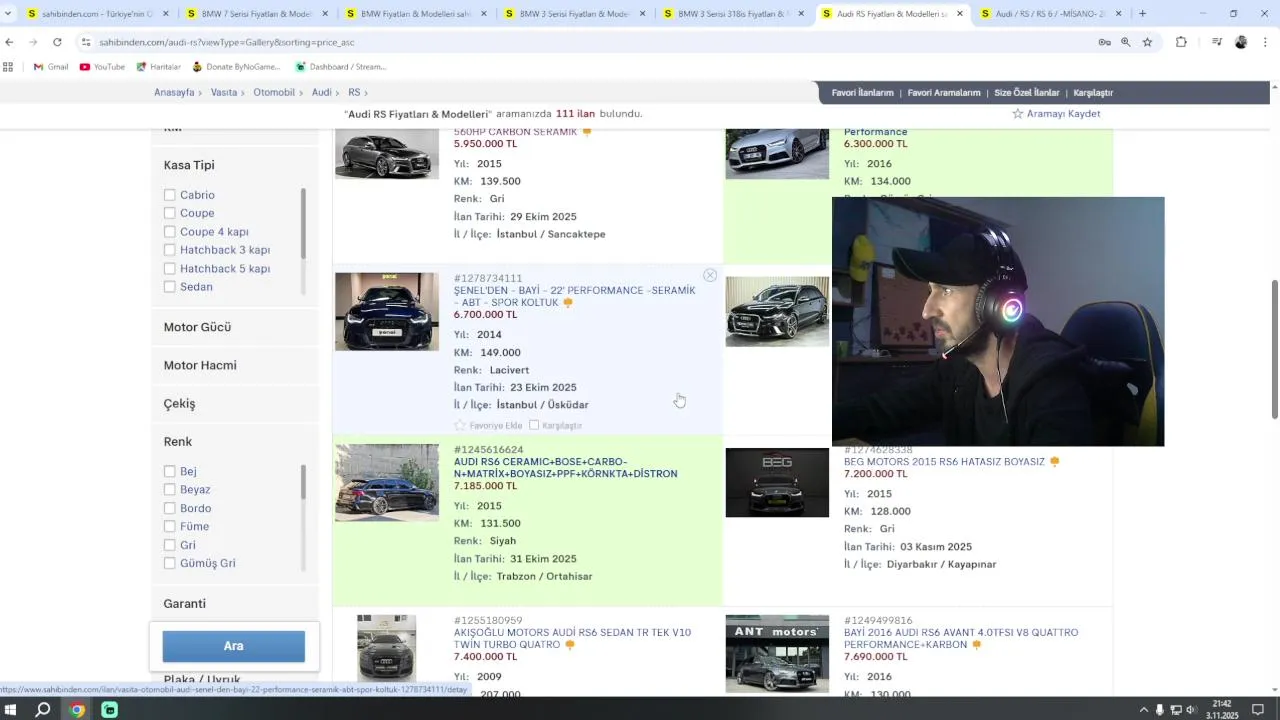Viewport: 1280px width, 720px height.
Task: Check the Bej color filter
Action: pyautogui.click(x=170, y=471)
